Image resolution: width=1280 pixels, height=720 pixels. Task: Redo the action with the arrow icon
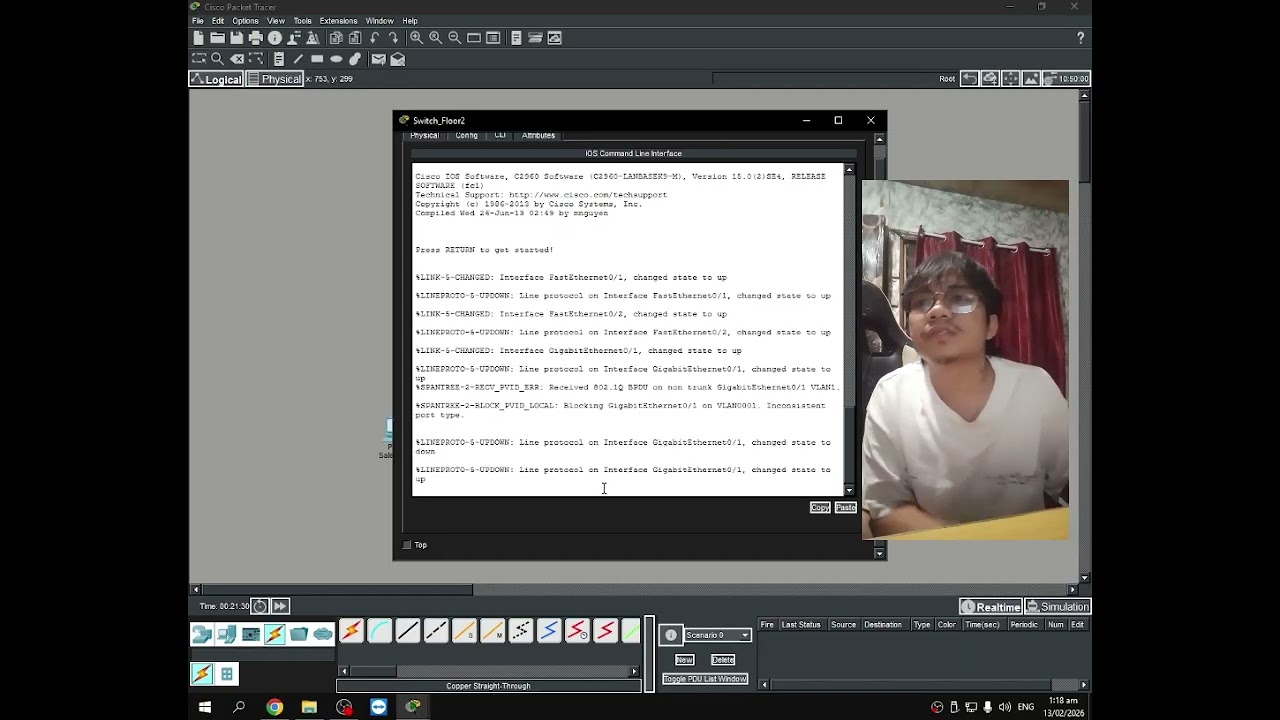pyautogui.click(x=393, y=38)
